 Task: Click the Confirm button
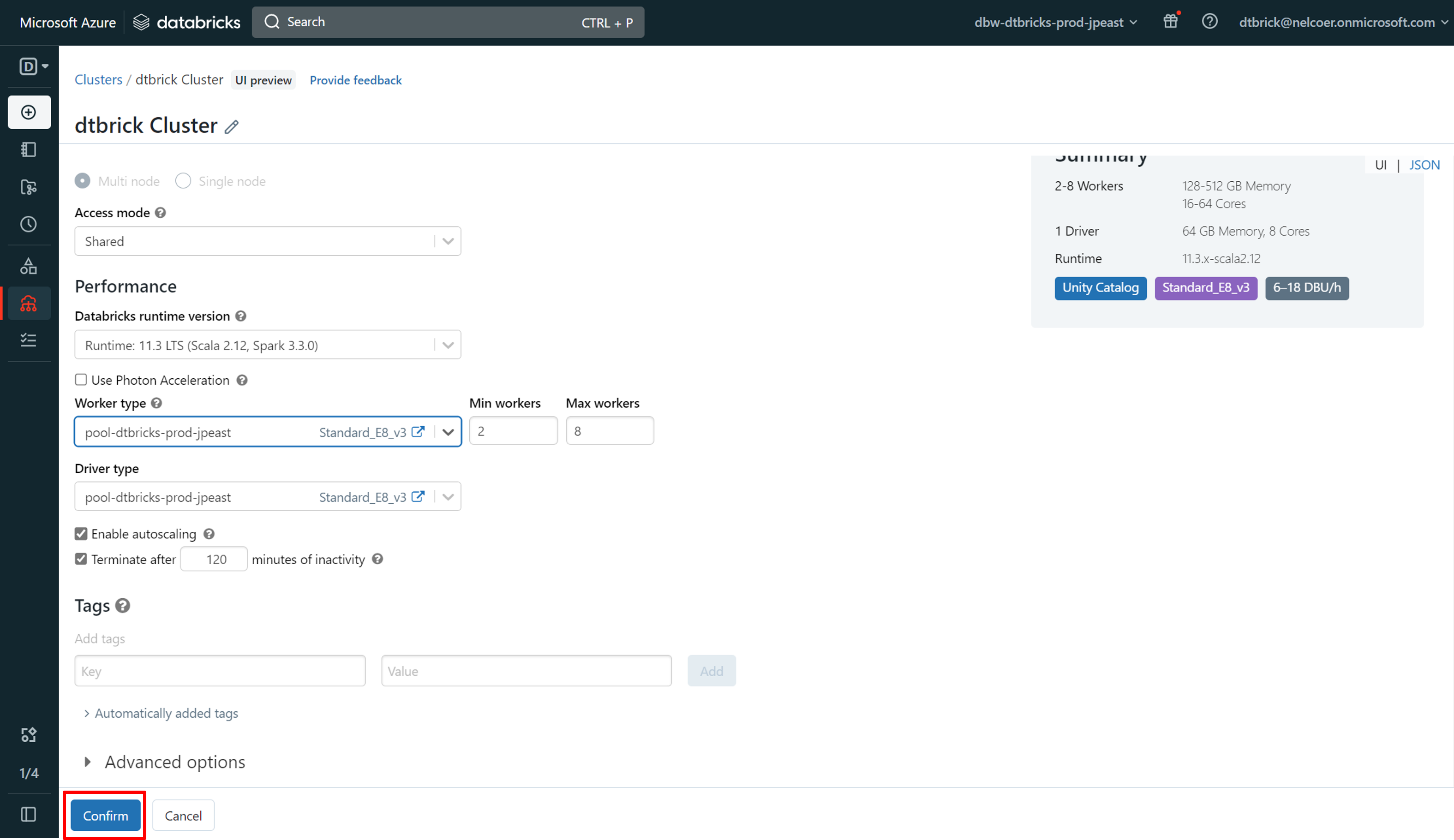click(x=106, y=815)
